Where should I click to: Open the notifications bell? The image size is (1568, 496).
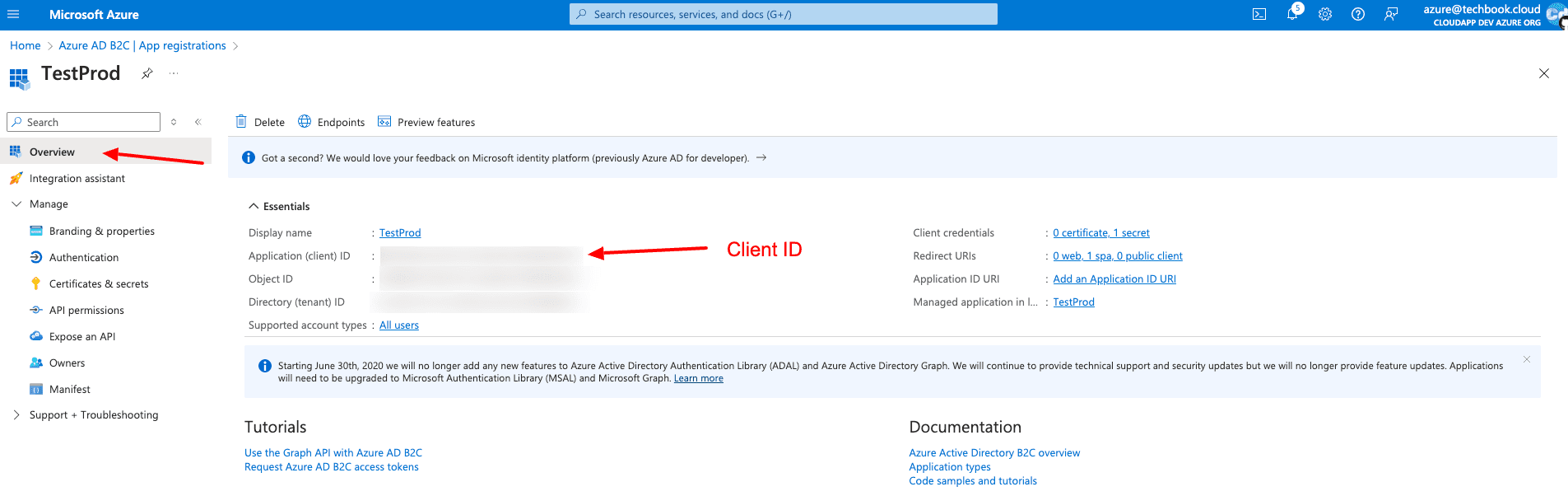[1291, 14]
